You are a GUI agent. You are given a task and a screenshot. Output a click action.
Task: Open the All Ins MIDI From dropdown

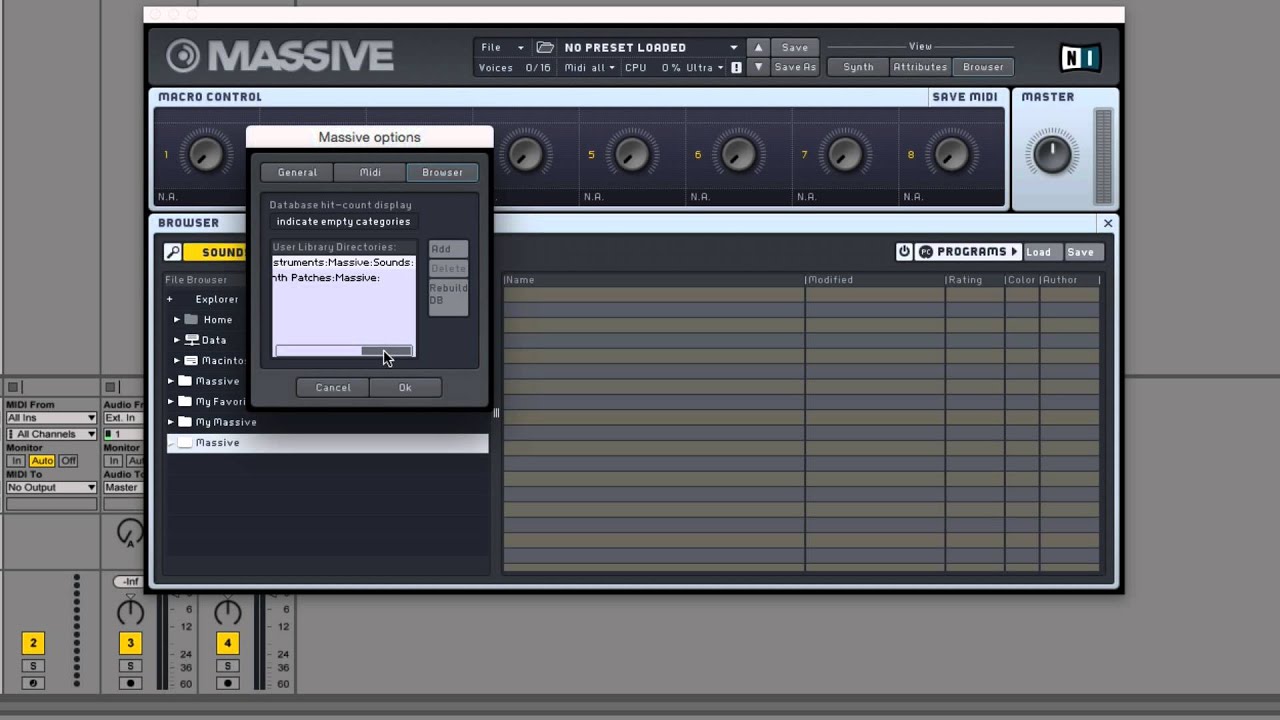pyautogui.click(x=51, y=418)
